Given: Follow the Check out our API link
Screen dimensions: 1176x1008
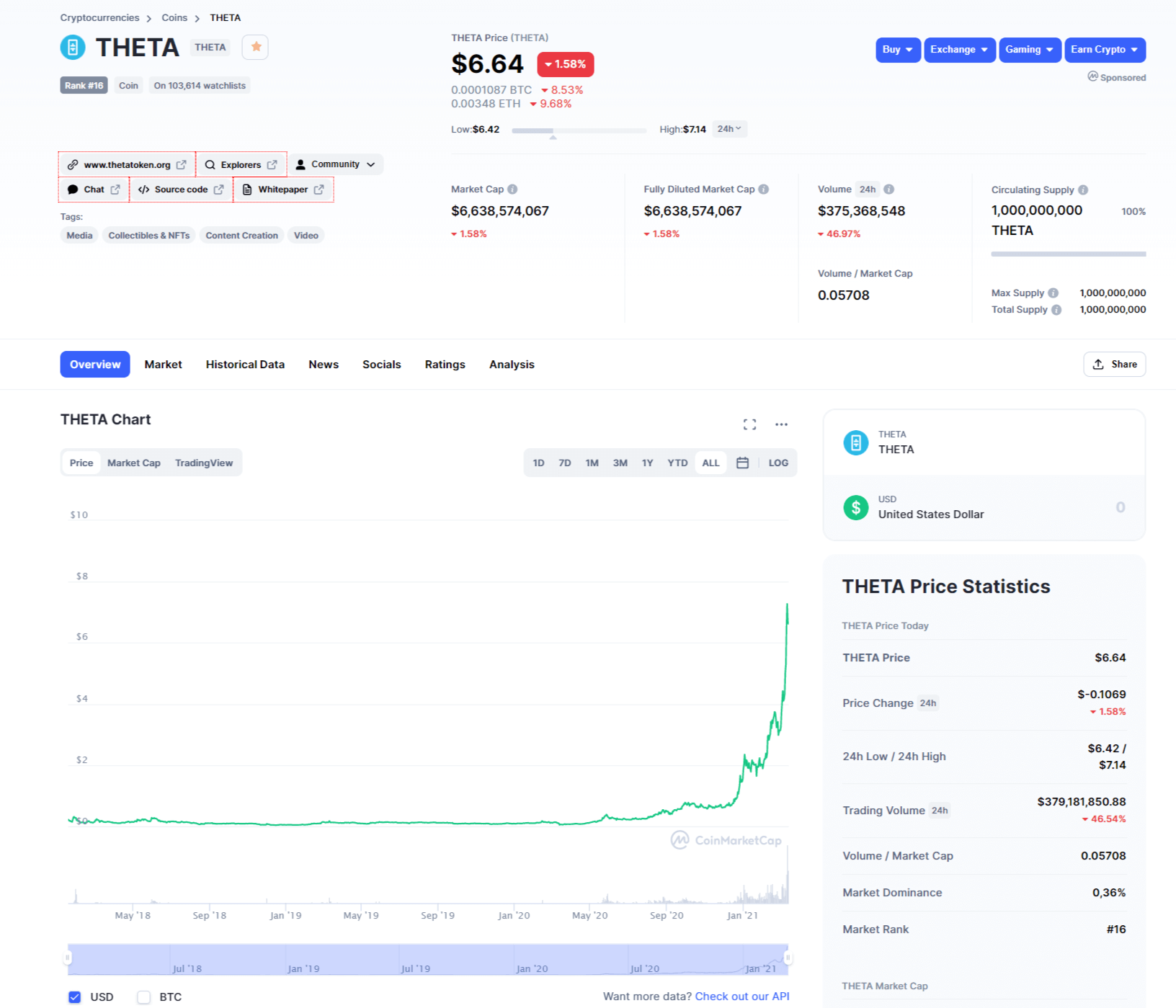Looking at the screenshot, I should (742, 996).
